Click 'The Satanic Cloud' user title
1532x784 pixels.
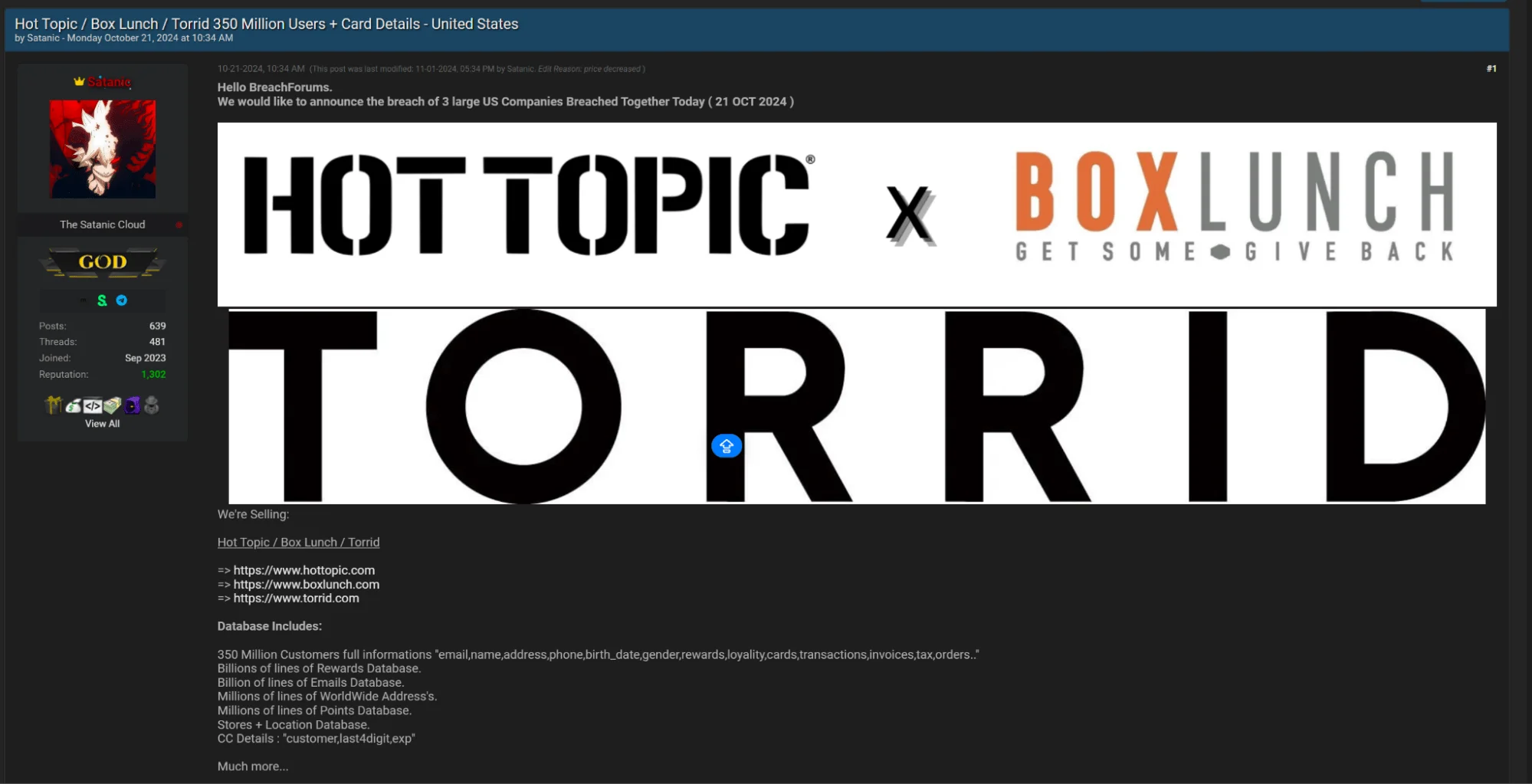pos(103,225)
